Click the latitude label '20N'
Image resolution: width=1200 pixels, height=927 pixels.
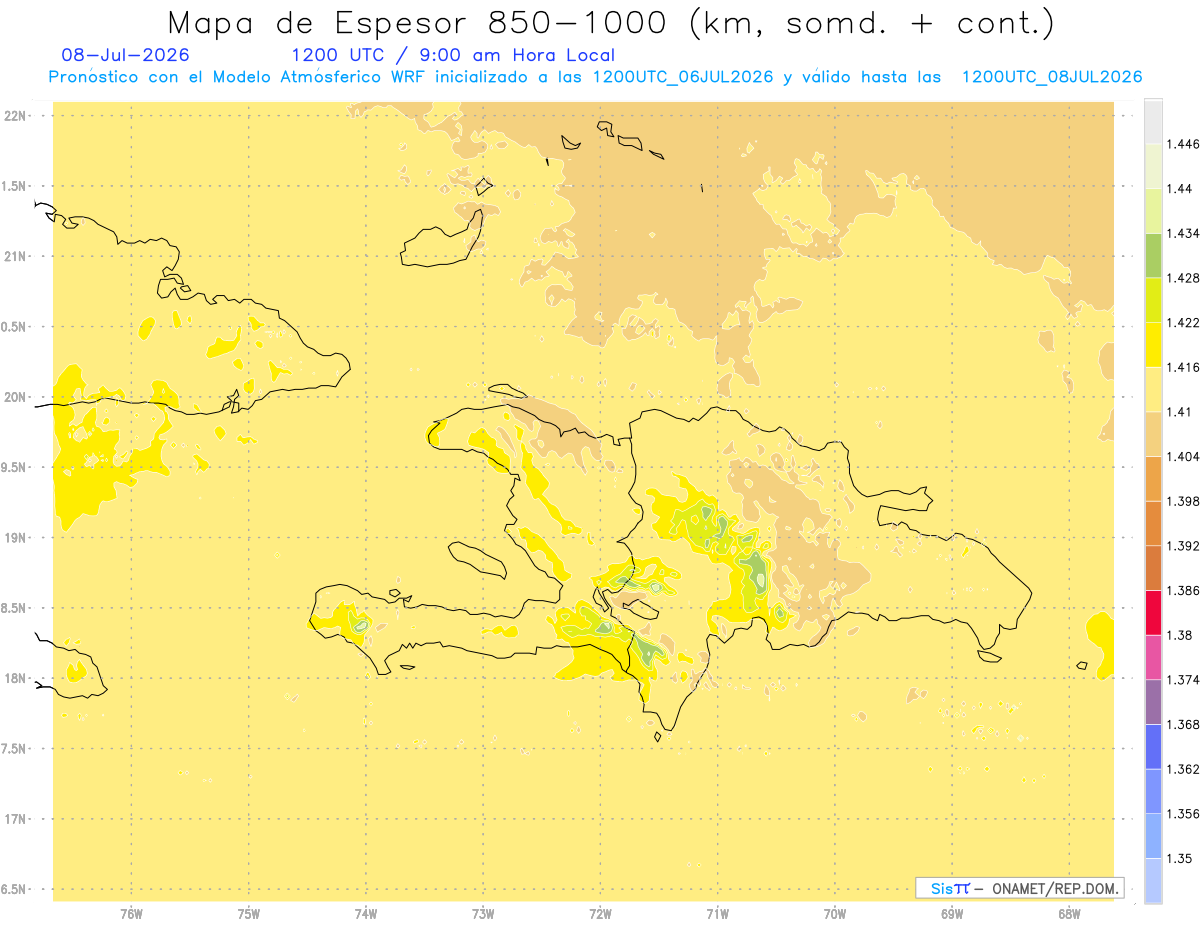[15, 397]
